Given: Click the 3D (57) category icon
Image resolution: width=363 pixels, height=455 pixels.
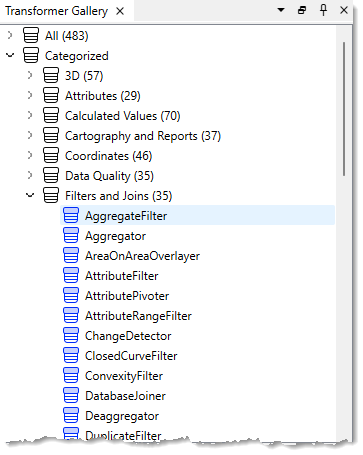Looking at the screenshot, I should [51, 75].
